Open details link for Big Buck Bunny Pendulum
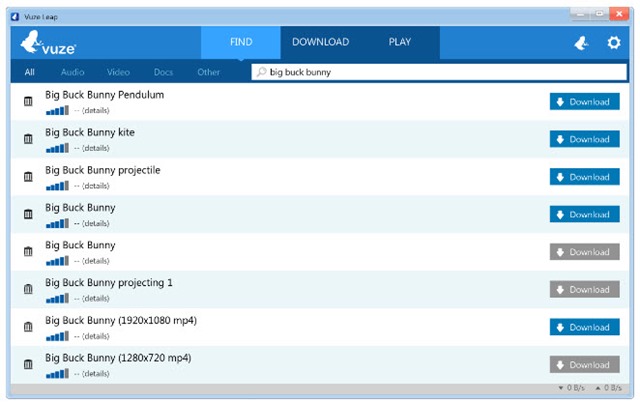This screenshot has width=640, height=403. pyautogui.click(x=96, y=111)
